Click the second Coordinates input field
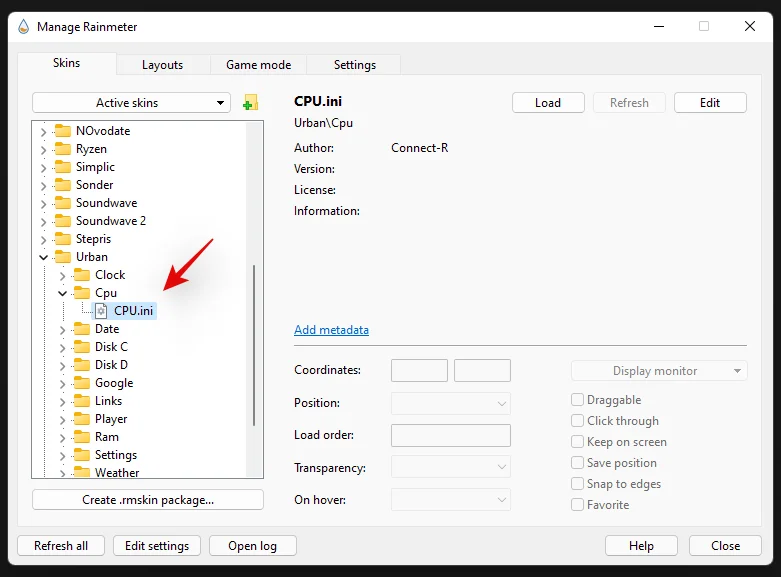781x577 pixels. pyautogui.click(x=482, y=371)
